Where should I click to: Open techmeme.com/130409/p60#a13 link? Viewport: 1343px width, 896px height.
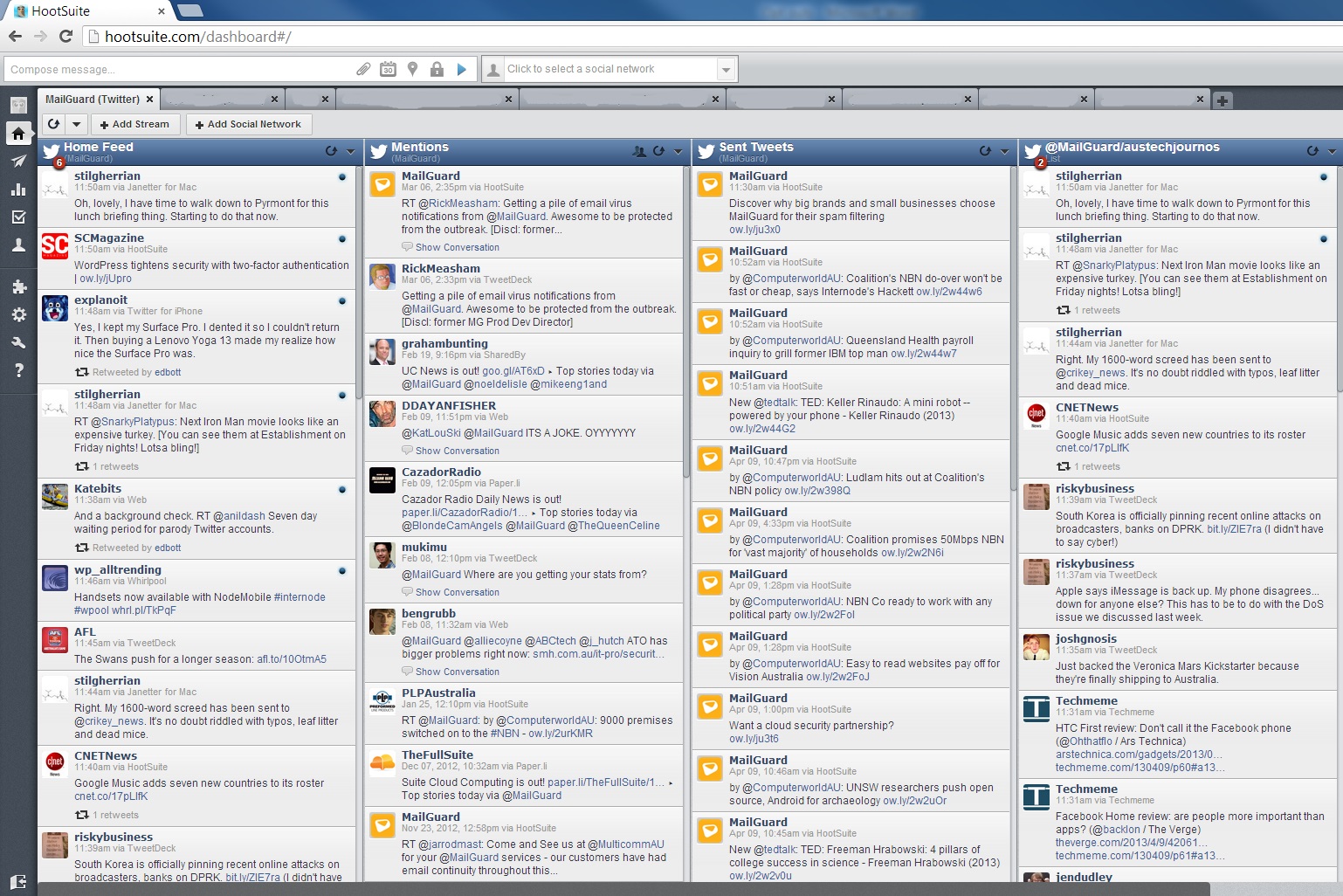coord(1140,768)
